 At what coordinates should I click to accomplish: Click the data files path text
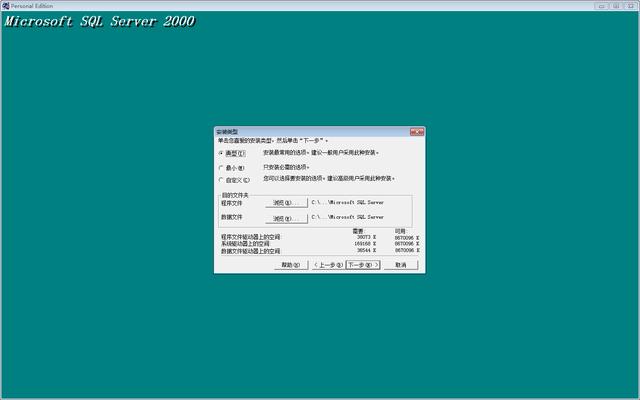point(347,217)
